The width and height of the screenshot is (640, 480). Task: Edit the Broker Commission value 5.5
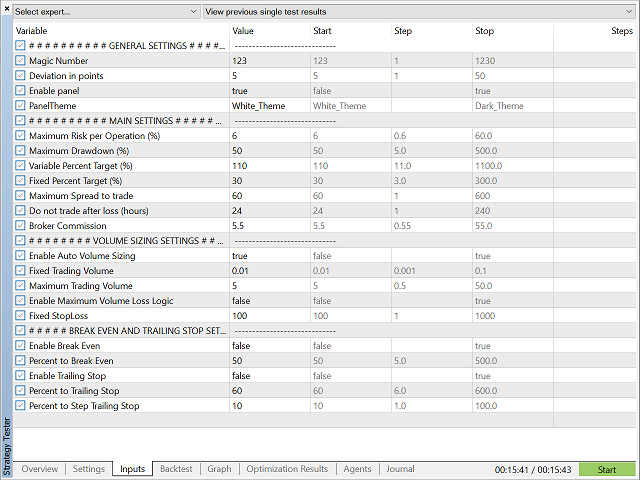click(238, 226)
